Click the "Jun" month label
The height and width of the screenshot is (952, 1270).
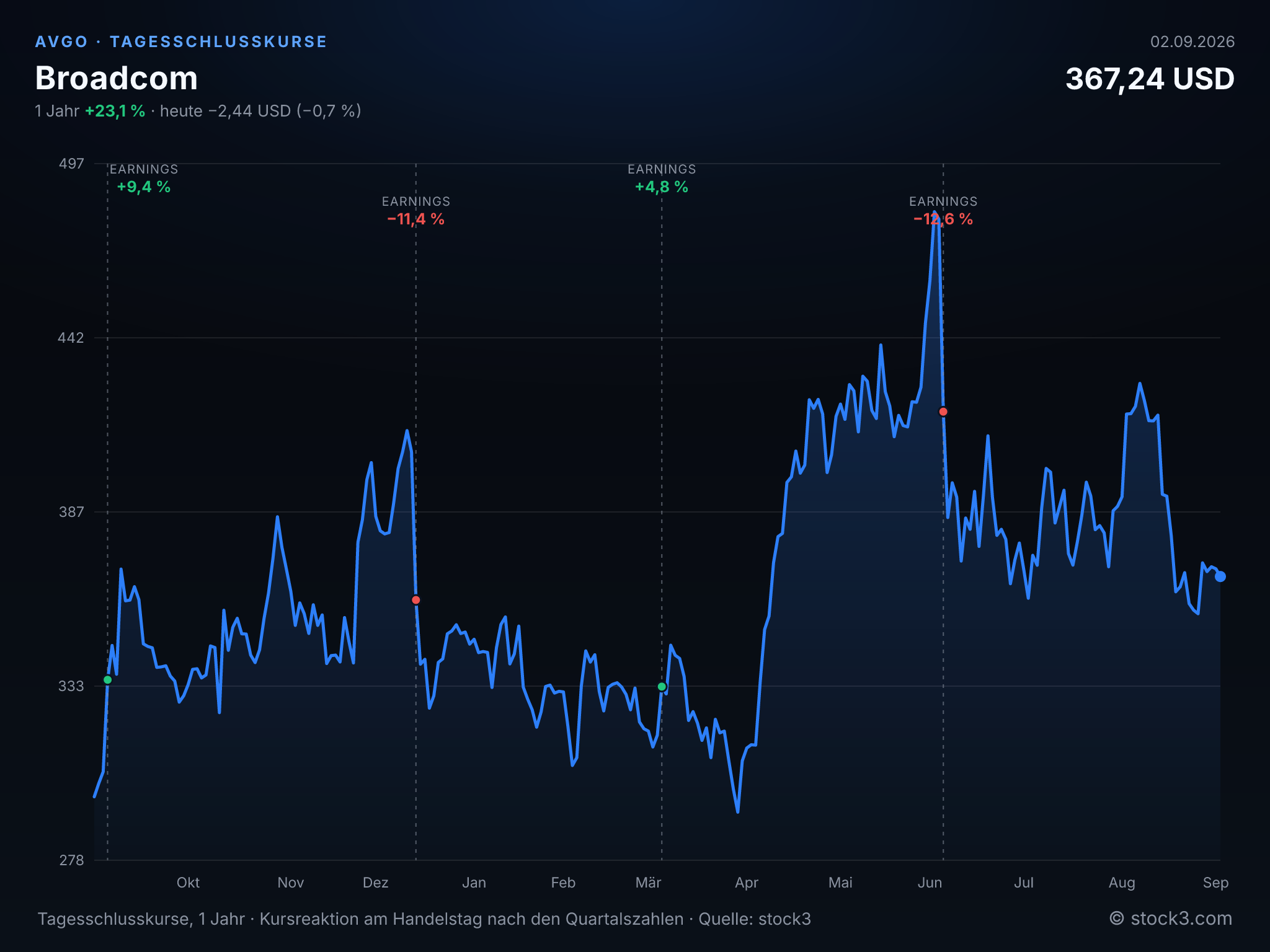930,883
